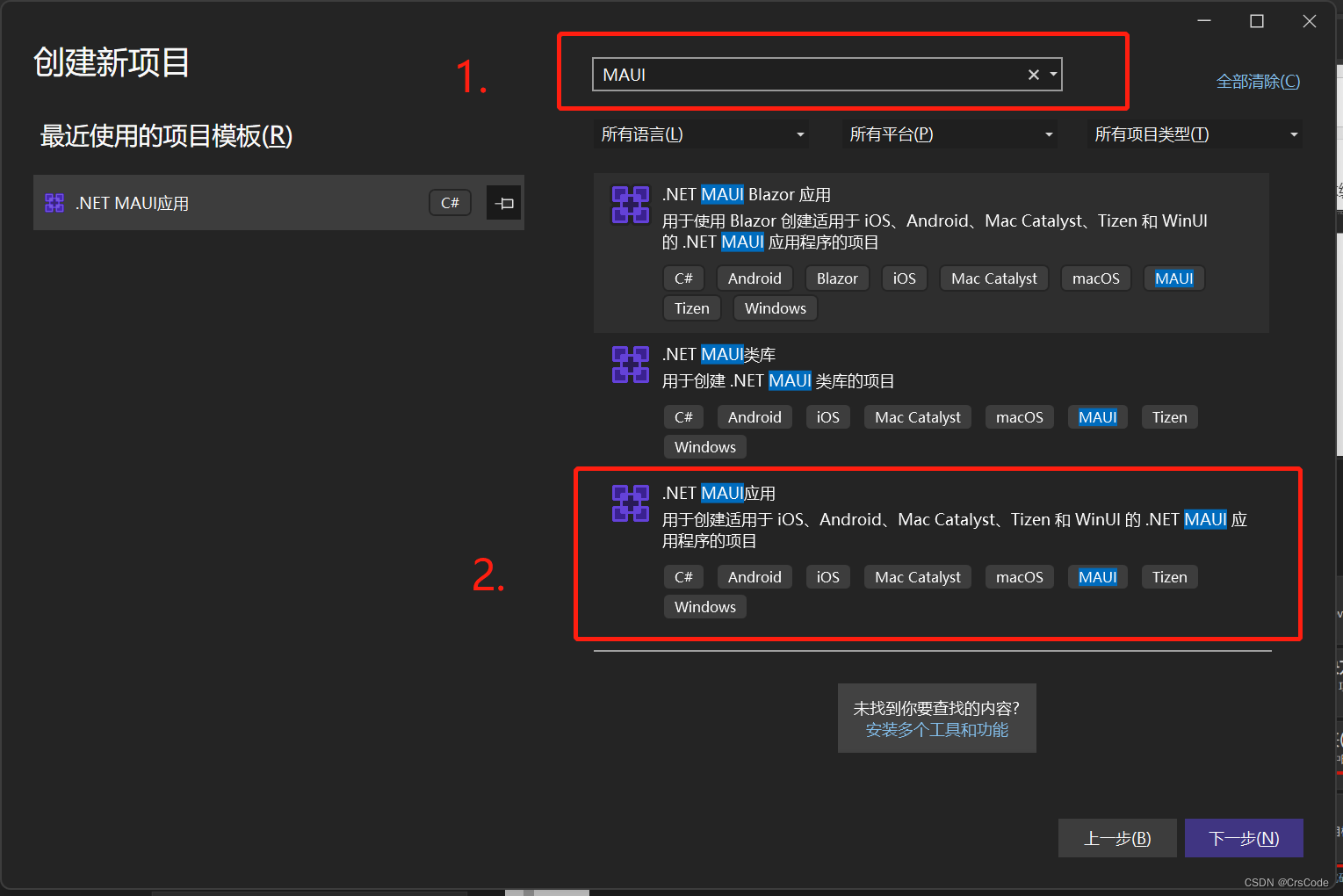Select recent template .NET MAUI应用 row

click(x=278, y=203)
